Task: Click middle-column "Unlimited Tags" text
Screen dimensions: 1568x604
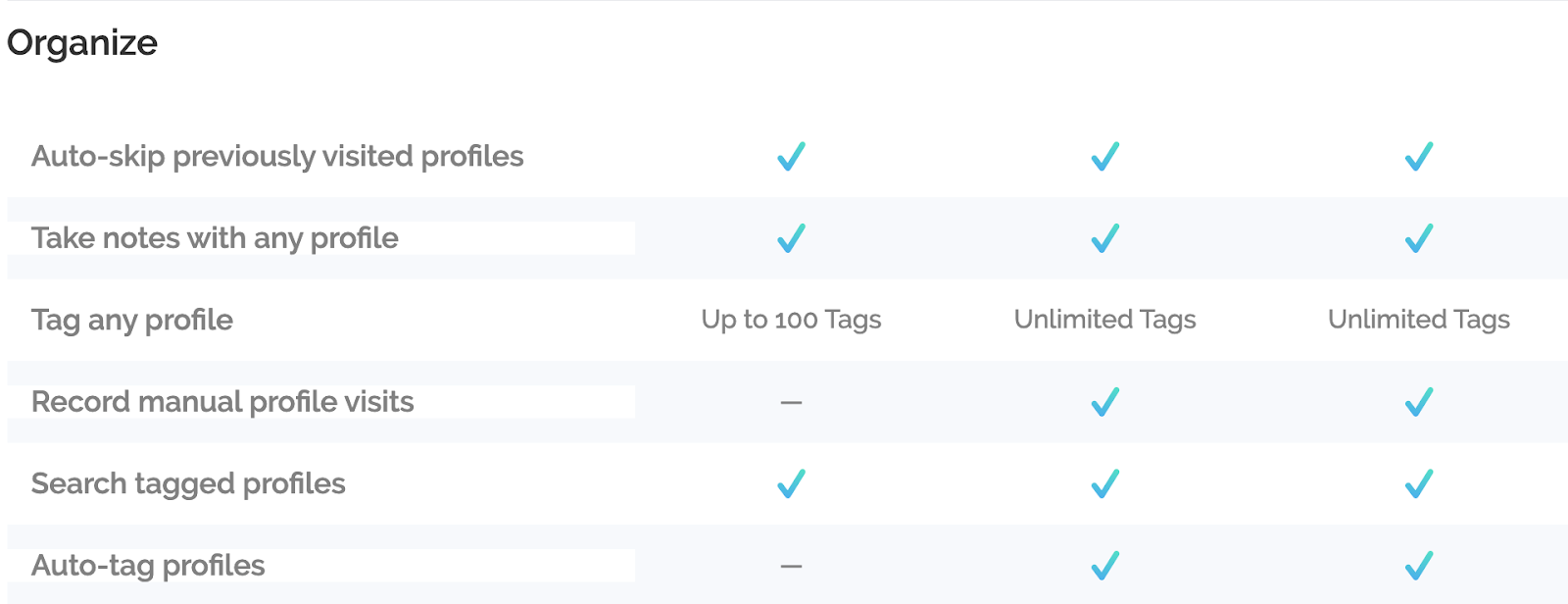Action: pyautogui.click(x=1104, y=320)
